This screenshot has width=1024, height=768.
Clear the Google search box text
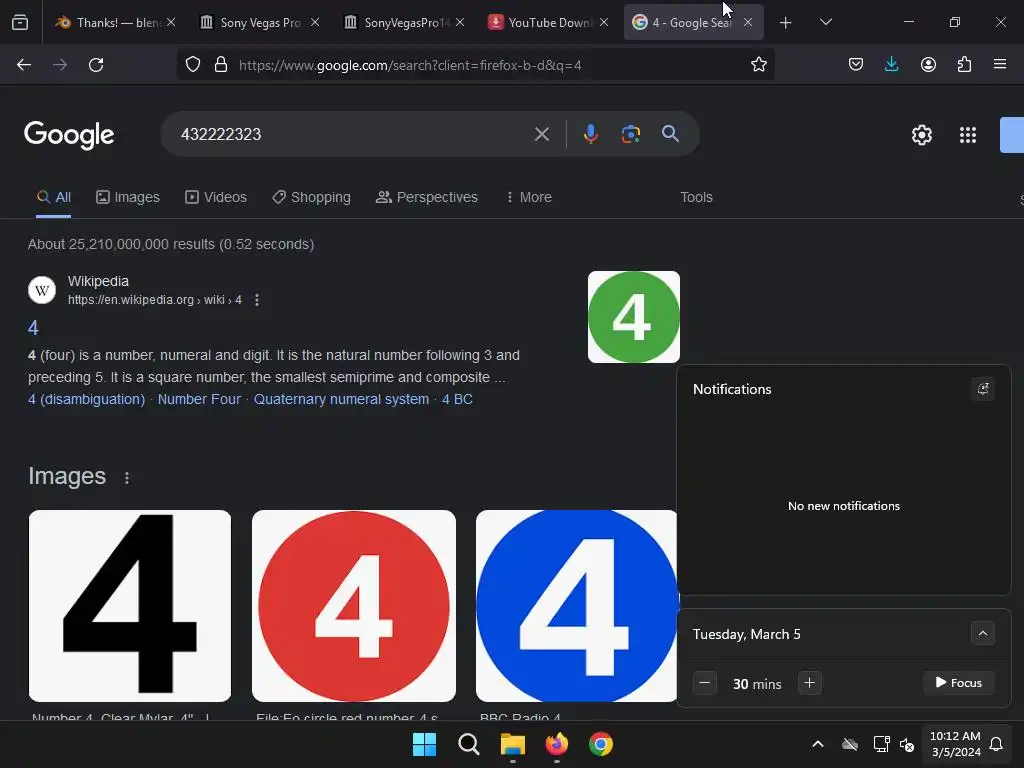point(541,134)
